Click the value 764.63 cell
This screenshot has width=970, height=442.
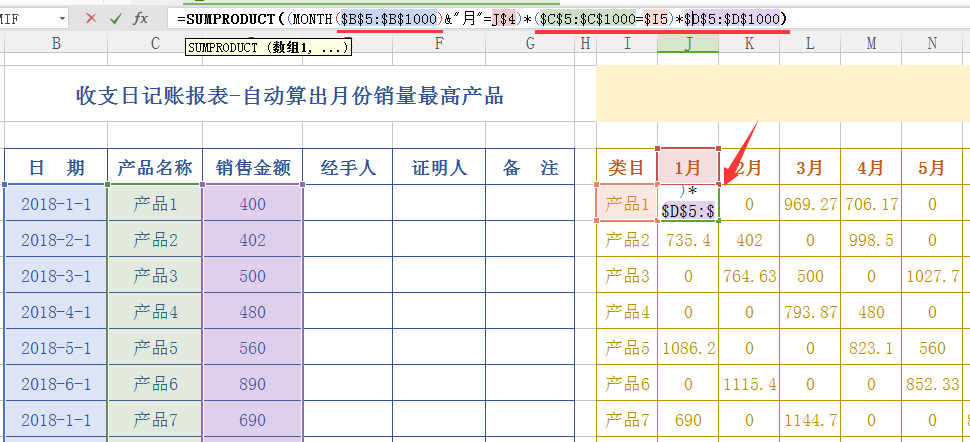pos(749,275)
